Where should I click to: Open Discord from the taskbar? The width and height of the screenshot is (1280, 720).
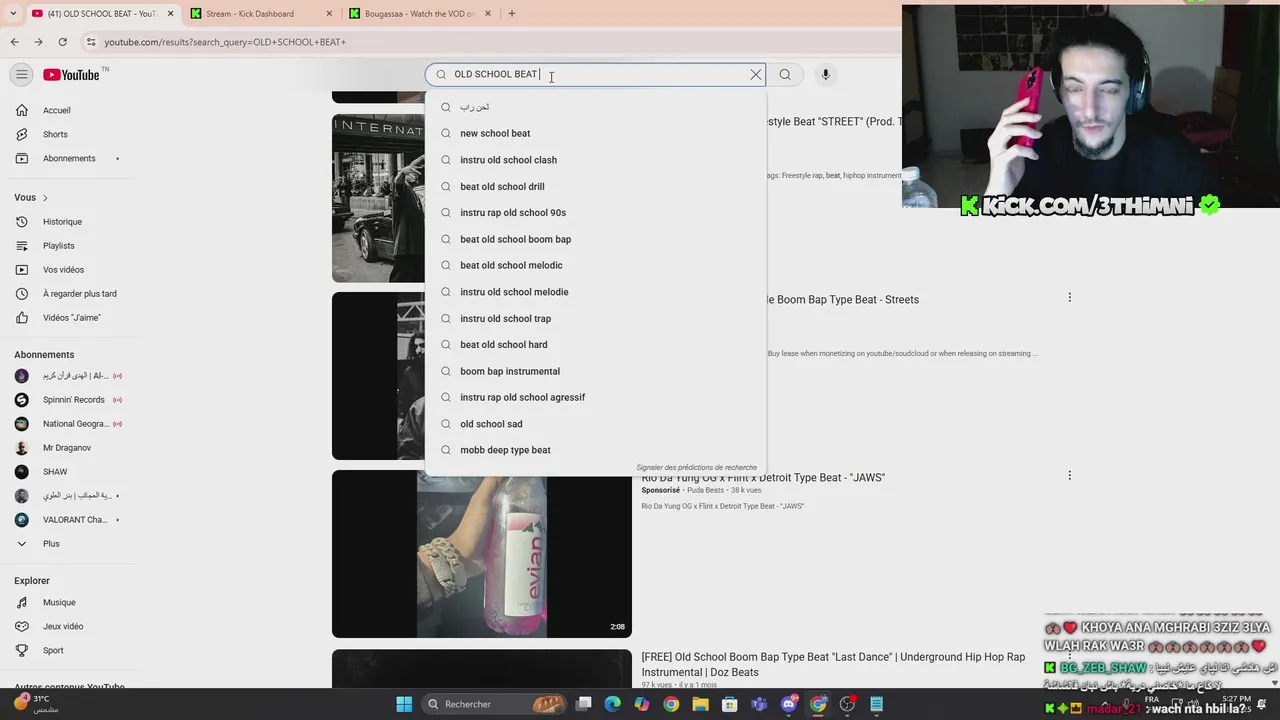(x=789, y=704)
